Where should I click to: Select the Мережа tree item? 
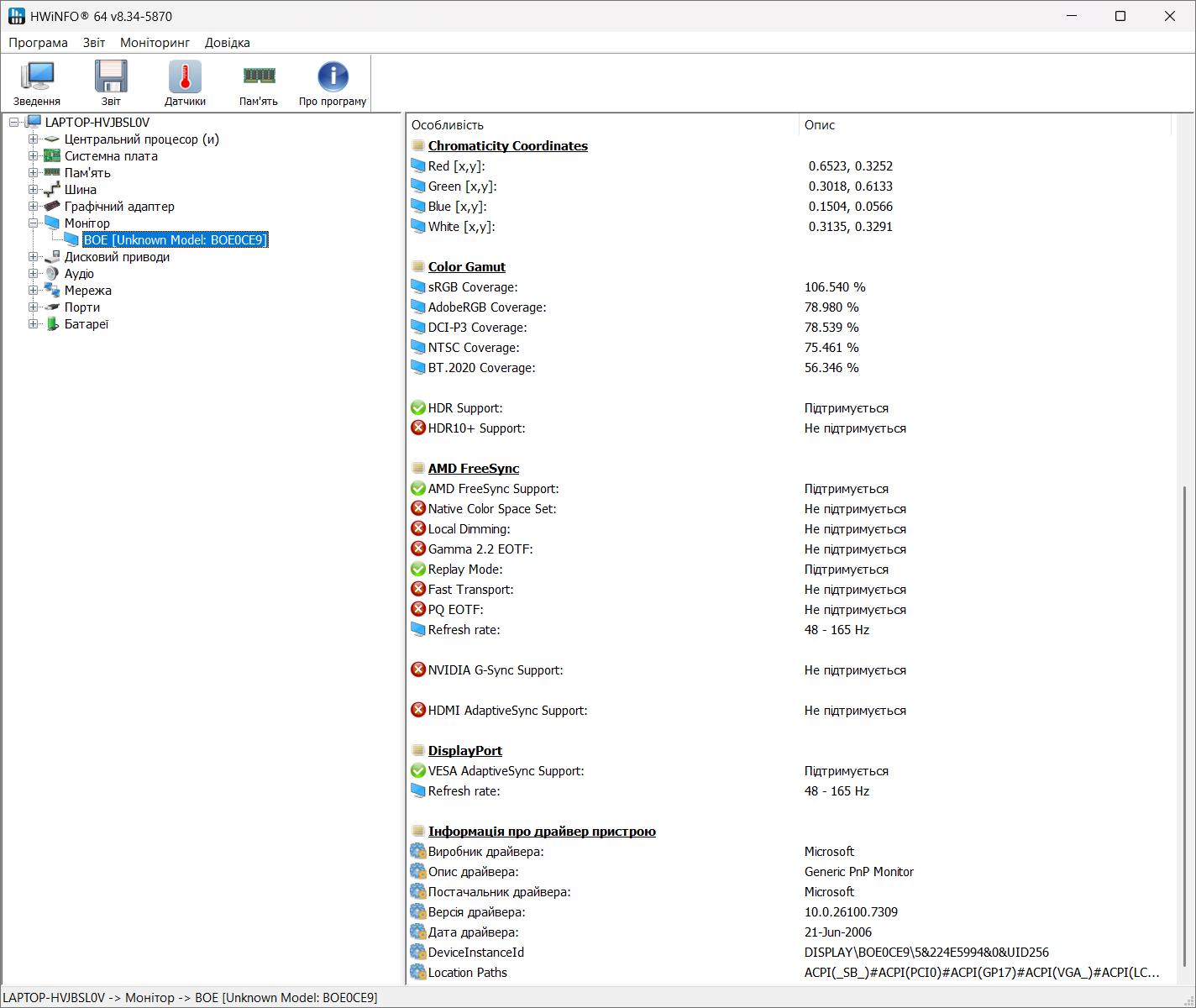coord(88,291)
